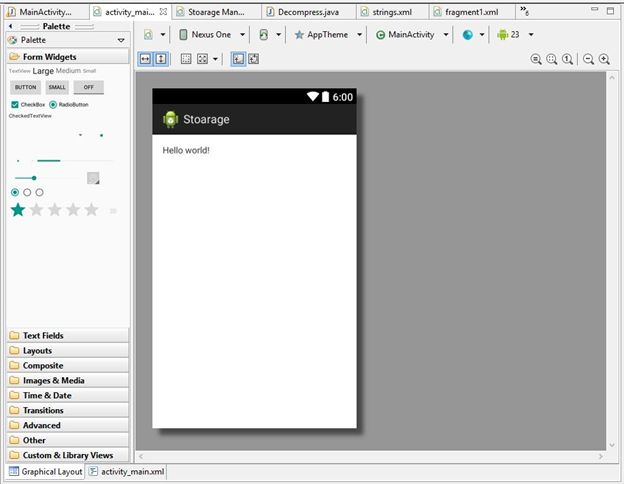Select the CheckedTextView widget
624x484 pixels.
(30, 116)
